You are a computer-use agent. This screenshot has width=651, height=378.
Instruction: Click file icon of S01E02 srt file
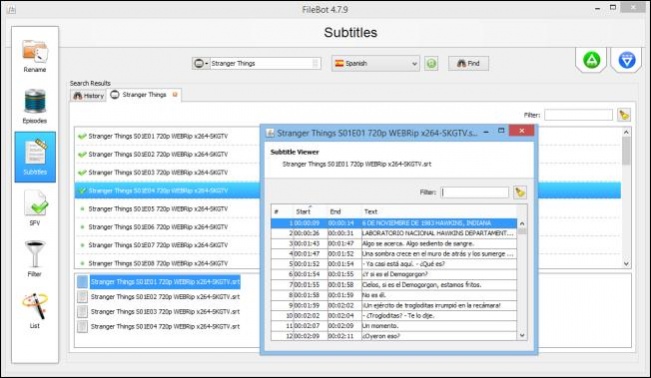click(x=83, y=297)
